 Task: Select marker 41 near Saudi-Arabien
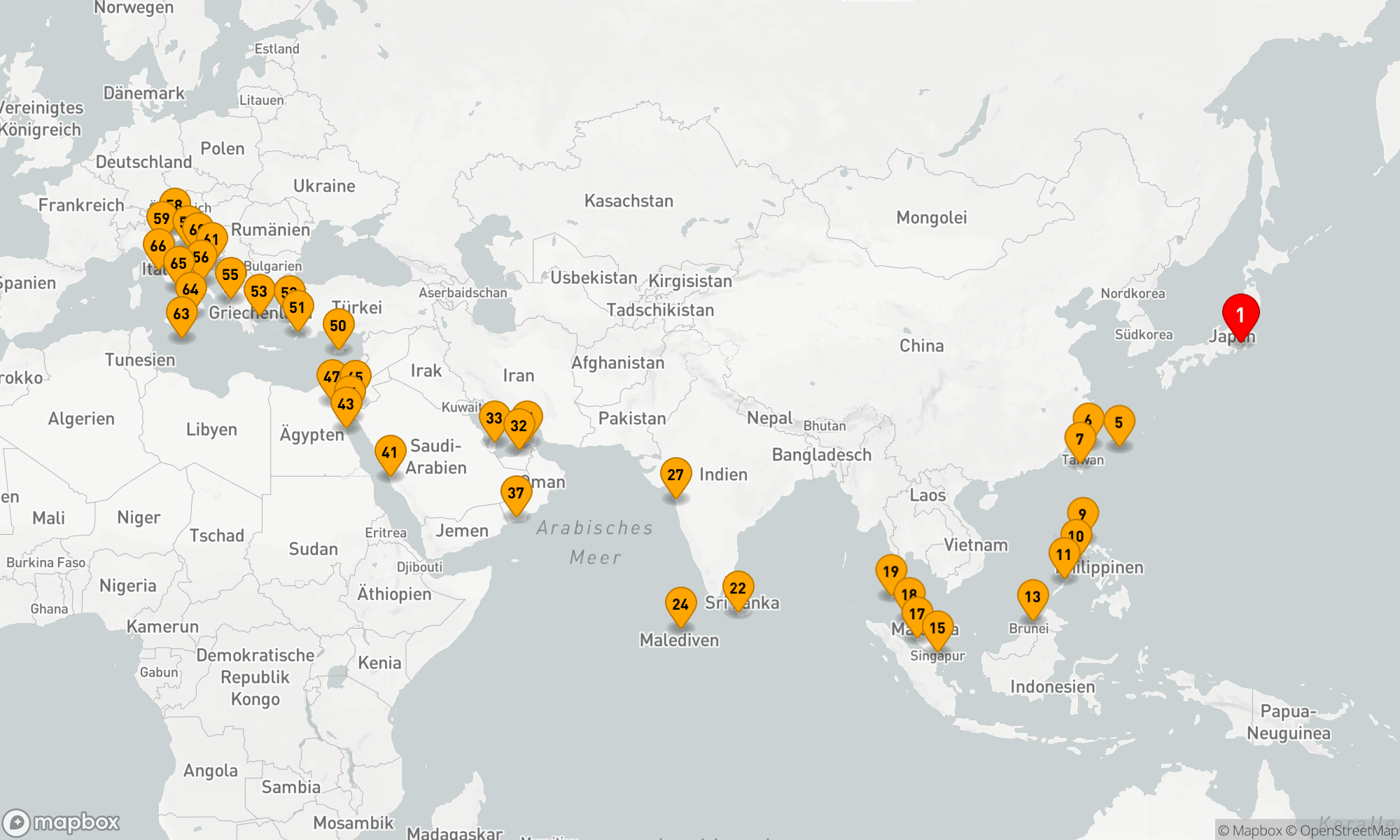click(390, 453)
